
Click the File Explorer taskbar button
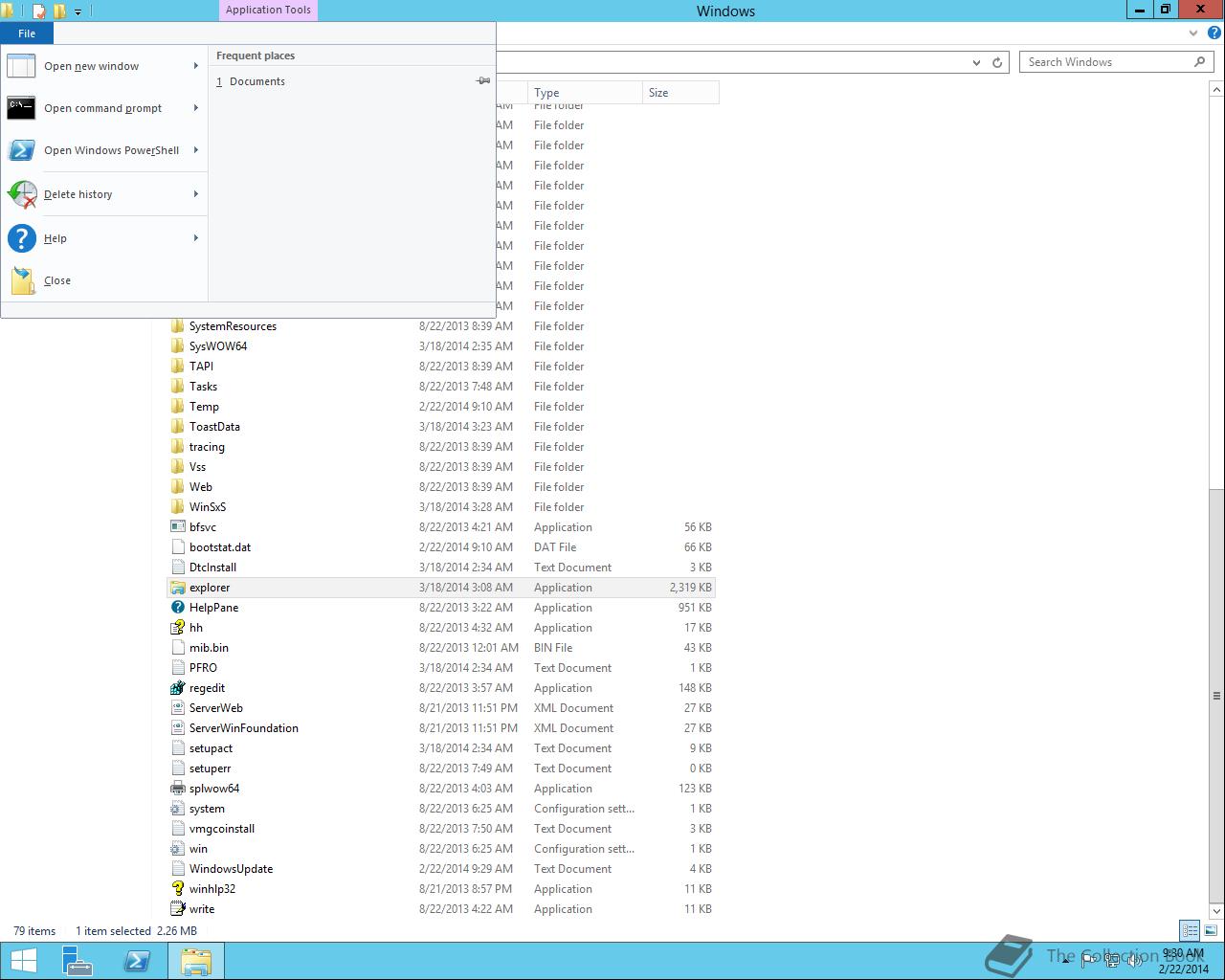[x=196, y=961]
